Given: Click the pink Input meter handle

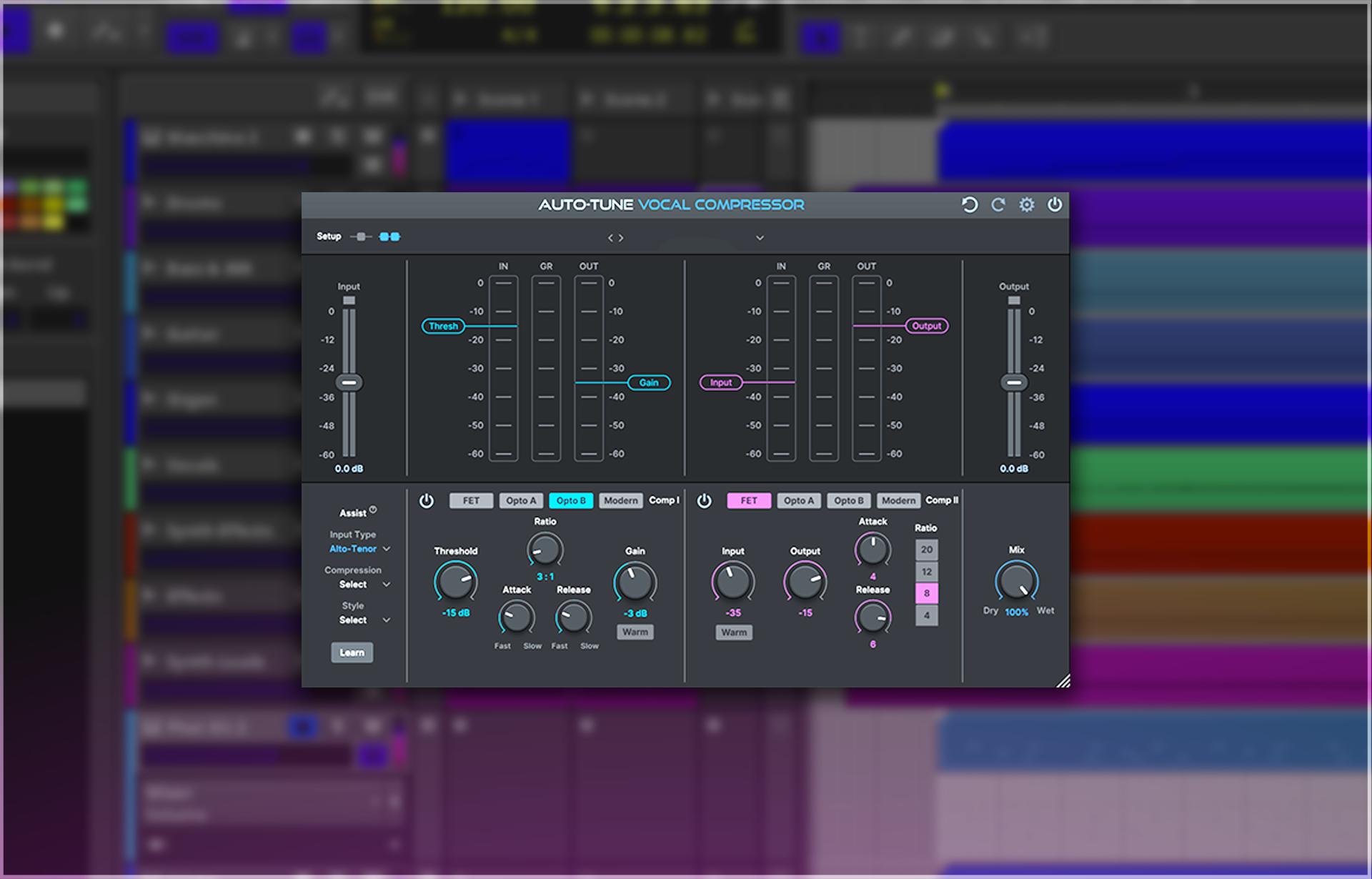Looking at the screenshot, I should 721,383.
